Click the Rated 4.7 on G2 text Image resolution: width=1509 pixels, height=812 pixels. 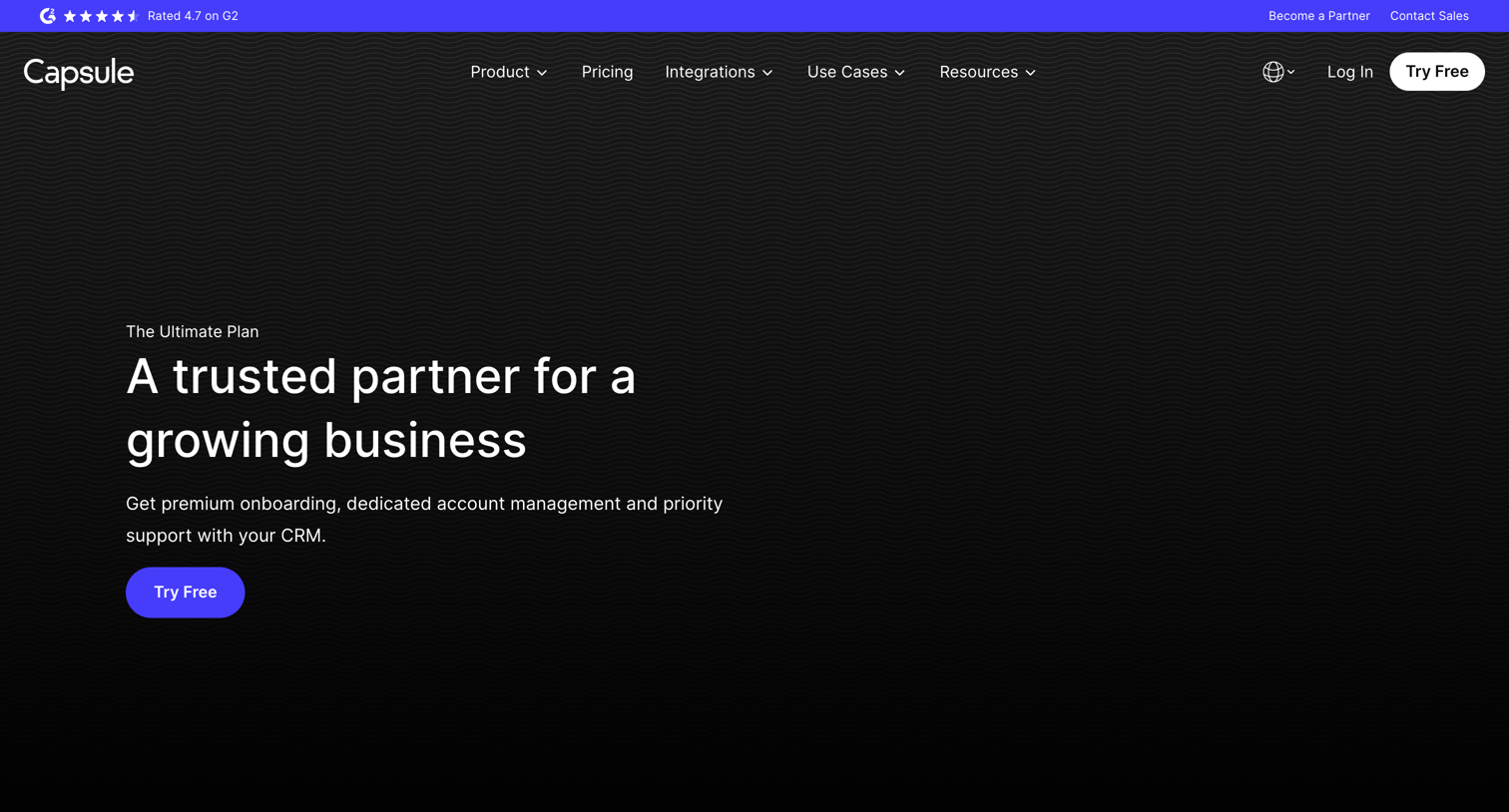pyautogui.click(x=193, y=16)
